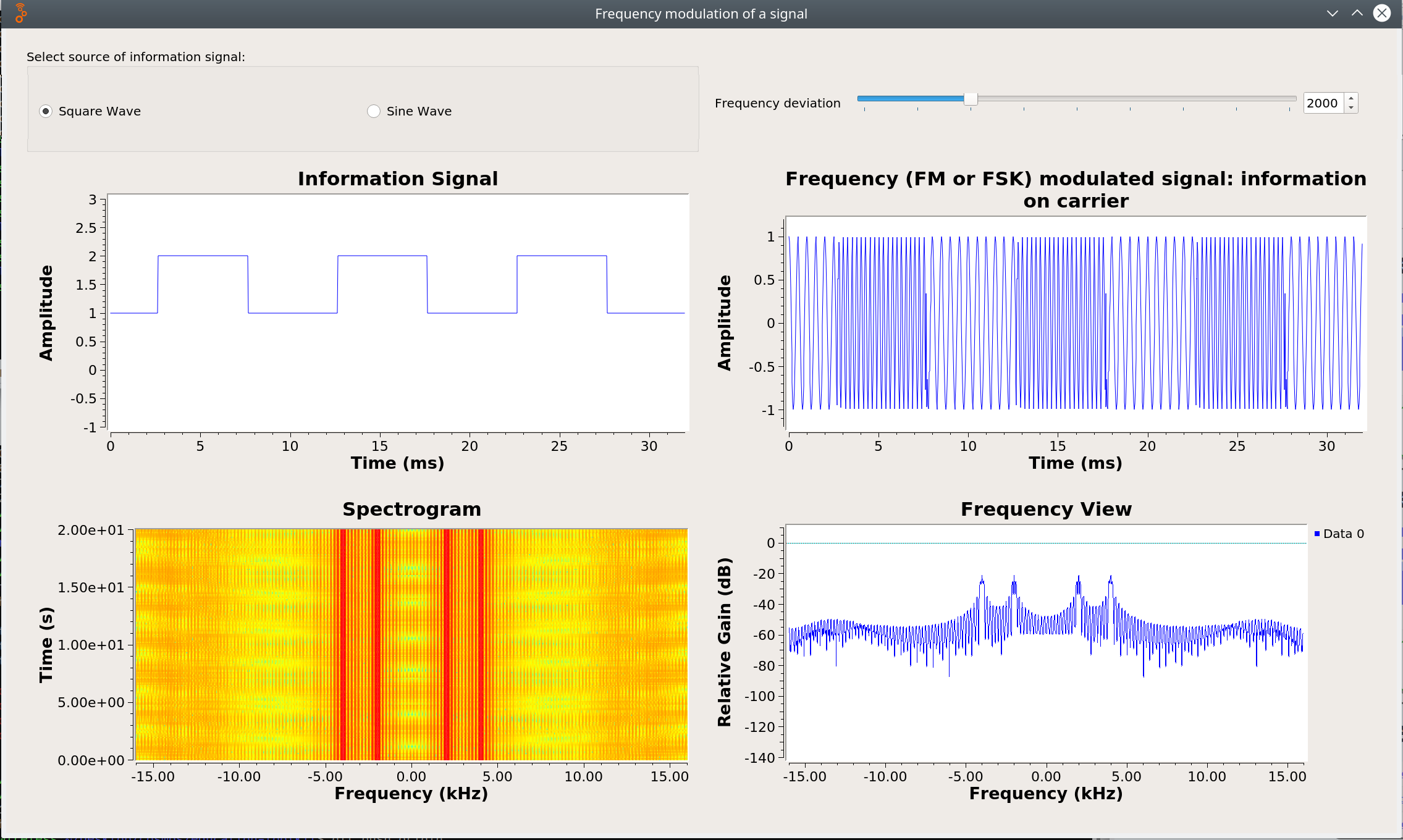Click the Spectrogram plot title
Screen dimensions: 1403x840
tap(412, 509)
